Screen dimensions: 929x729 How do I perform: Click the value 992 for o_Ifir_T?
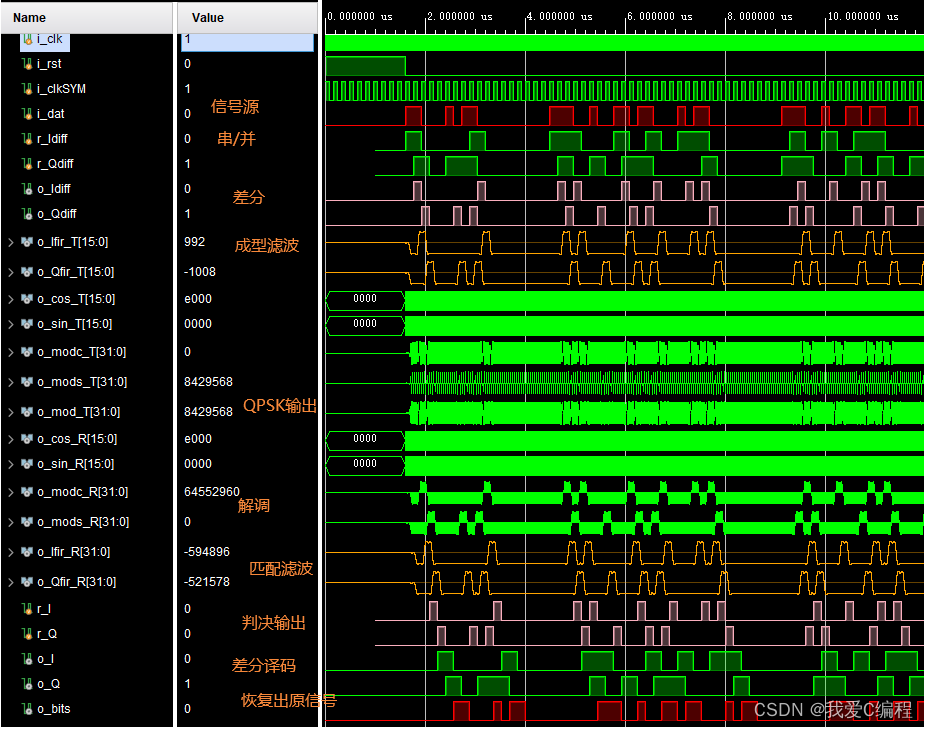tap(194, 242)
